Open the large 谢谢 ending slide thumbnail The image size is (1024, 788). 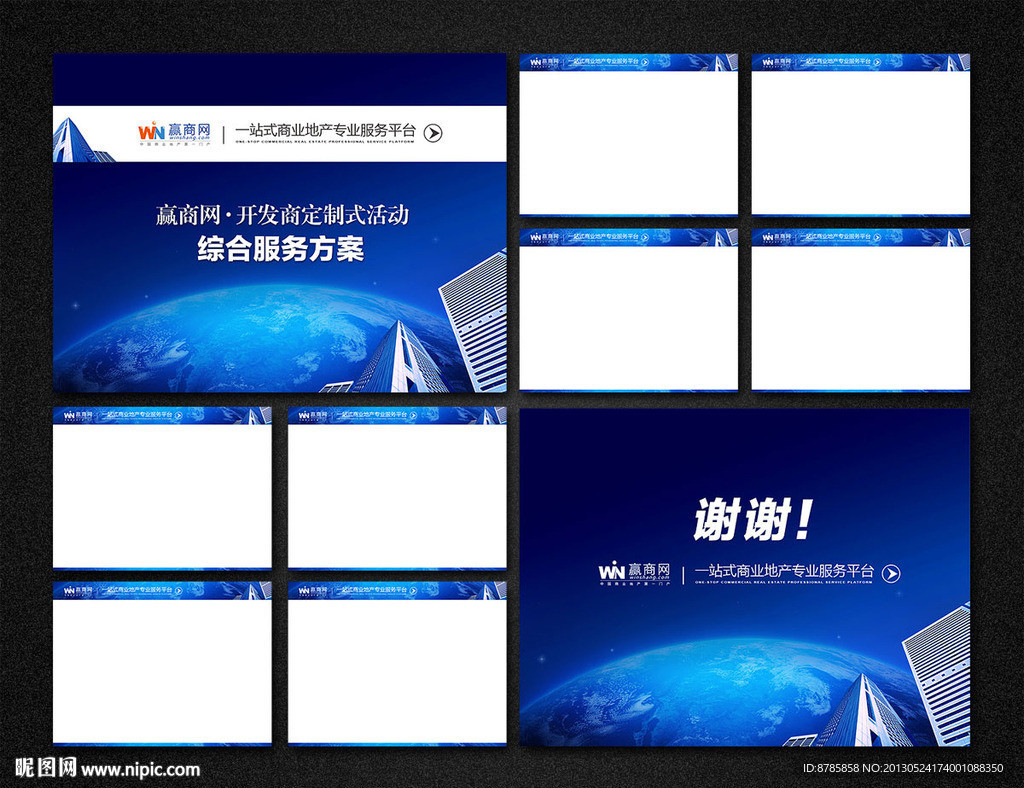[x=744, y=577]
